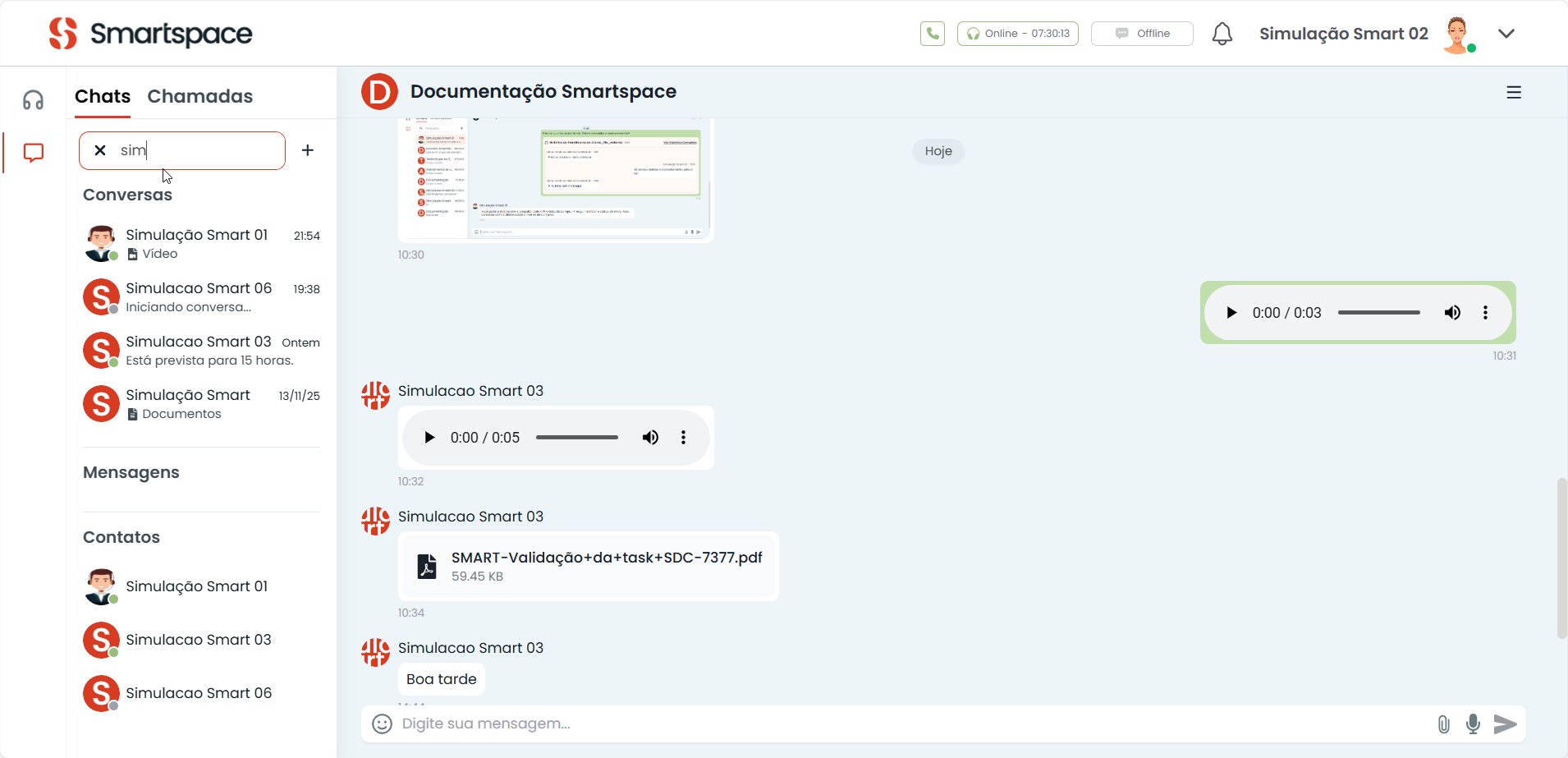Open the conversation hamburger menu
The height and width of the screenshot is (758, 1568).
(1514, 93)
